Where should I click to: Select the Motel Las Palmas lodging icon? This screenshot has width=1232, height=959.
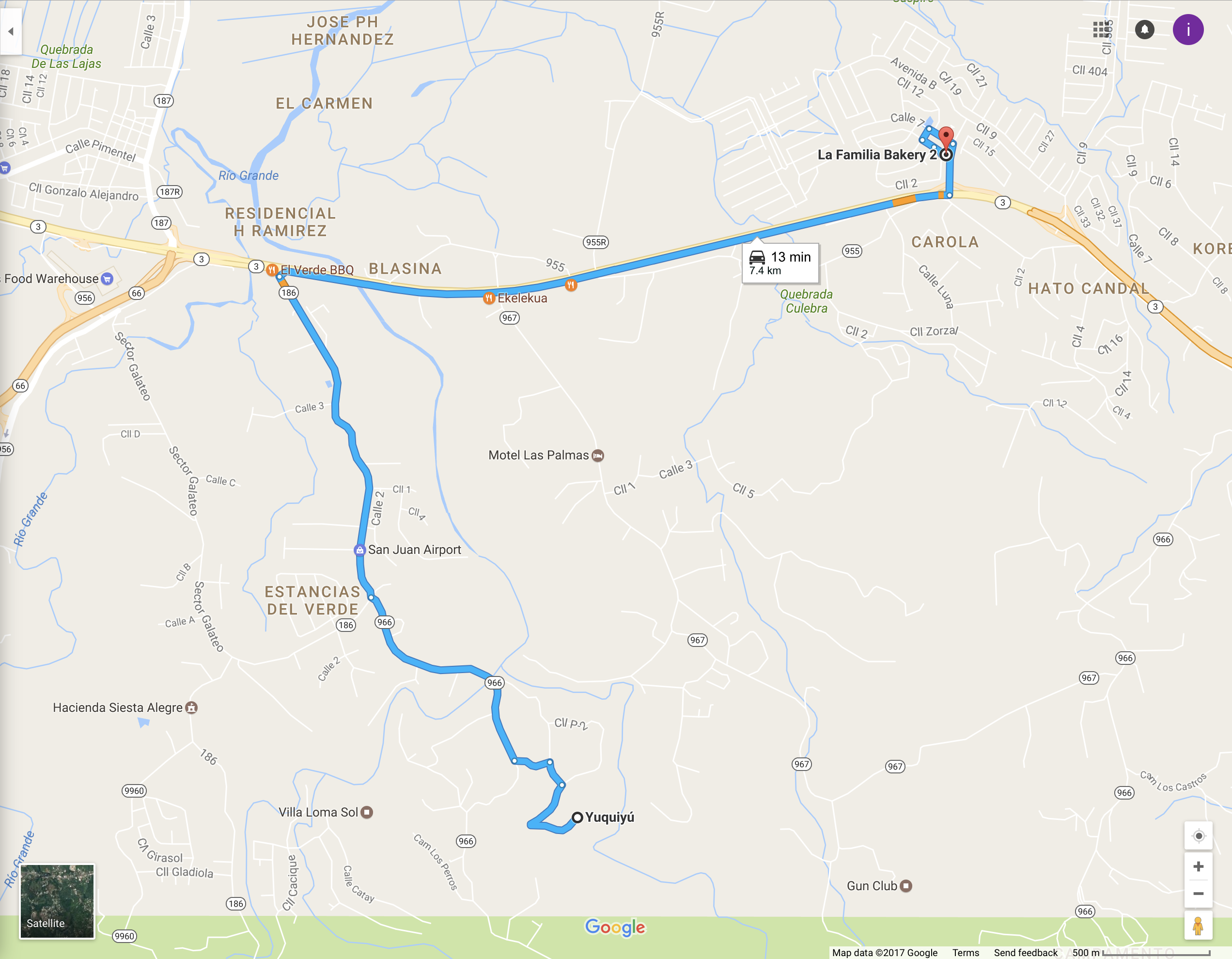click(598, 455)
